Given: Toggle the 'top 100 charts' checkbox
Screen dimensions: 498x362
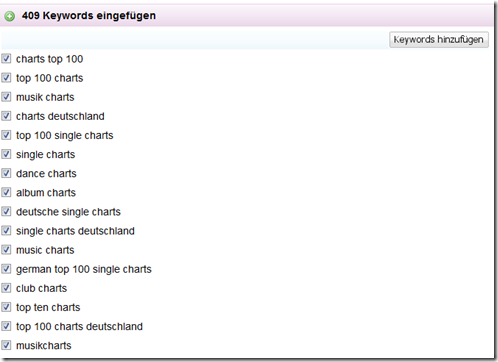Looking at the screenshot, I should (x=6, y=78).
